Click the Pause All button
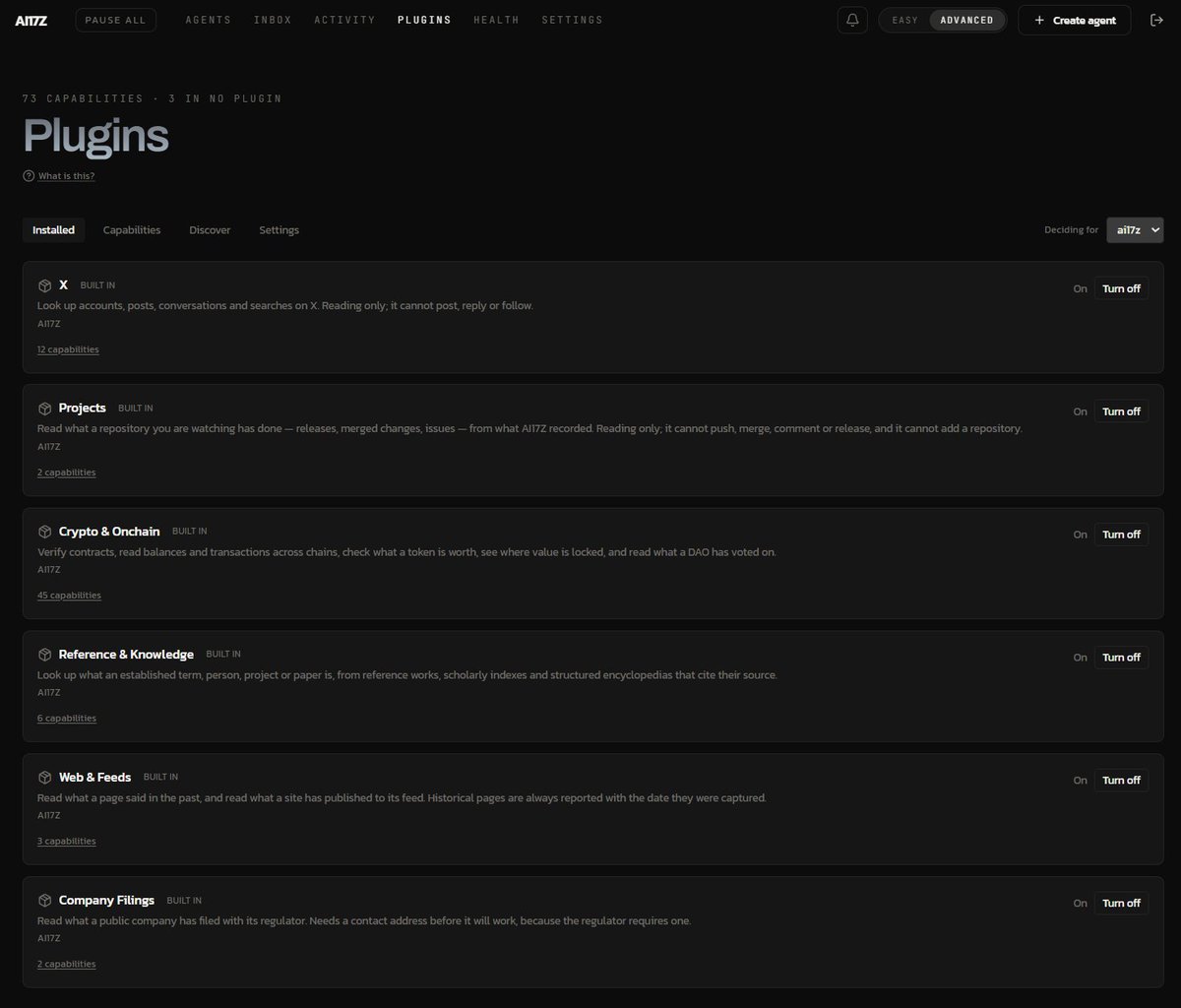The width and height of the screenshot is (1181, 1008). pyautogui.click(x=115, y=20)
